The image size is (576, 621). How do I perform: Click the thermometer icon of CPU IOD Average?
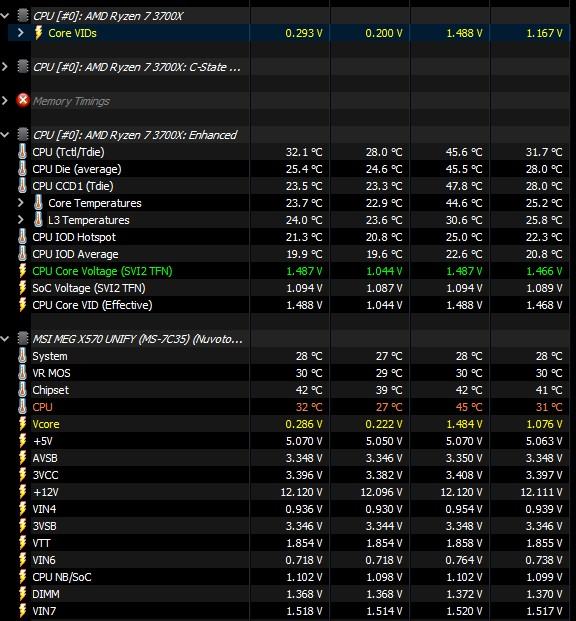click(23, 254)
